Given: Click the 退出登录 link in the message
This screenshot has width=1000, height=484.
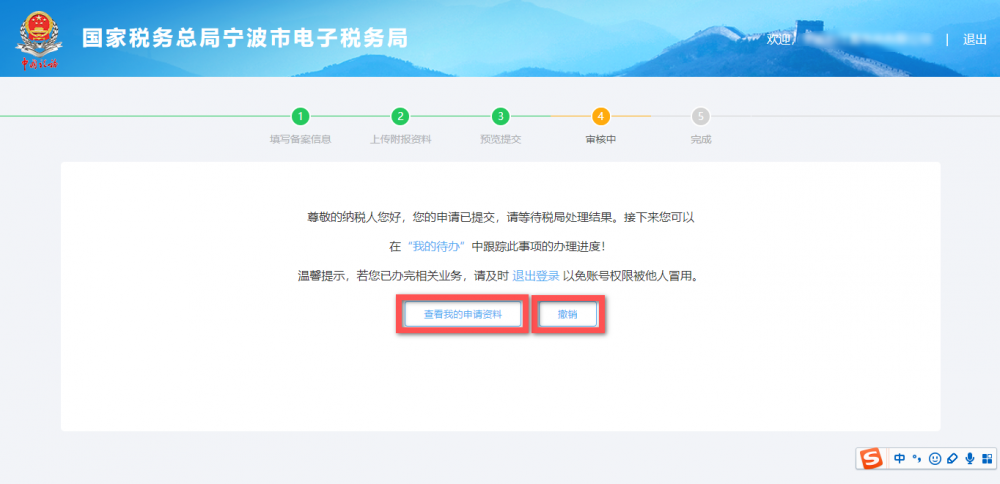Looking at the screenshot, I should click(536, 276).
